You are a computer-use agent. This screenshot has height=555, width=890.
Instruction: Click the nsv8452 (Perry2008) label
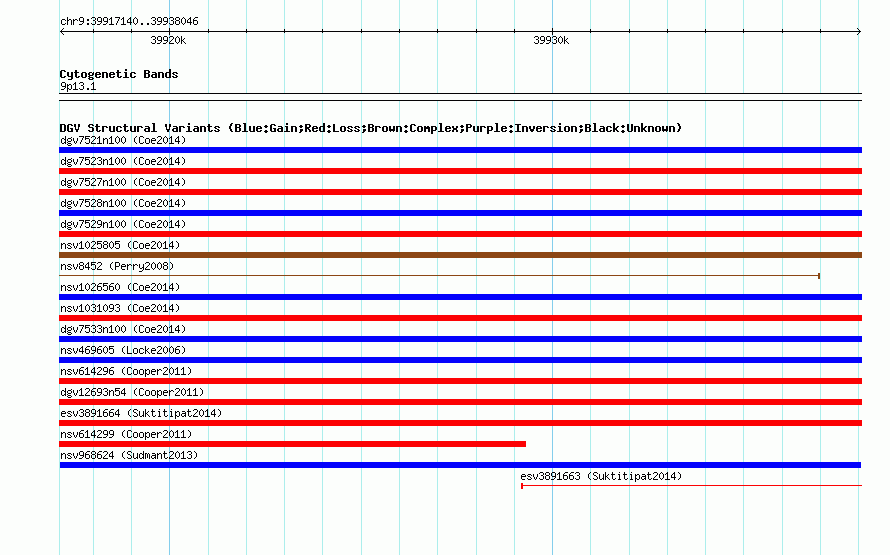click(x=117, y=266)
